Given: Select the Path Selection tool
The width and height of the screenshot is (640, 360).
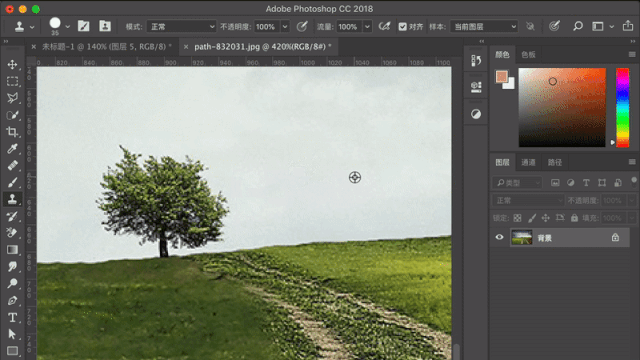Looking at the screenshot, I should coord(12,334).
